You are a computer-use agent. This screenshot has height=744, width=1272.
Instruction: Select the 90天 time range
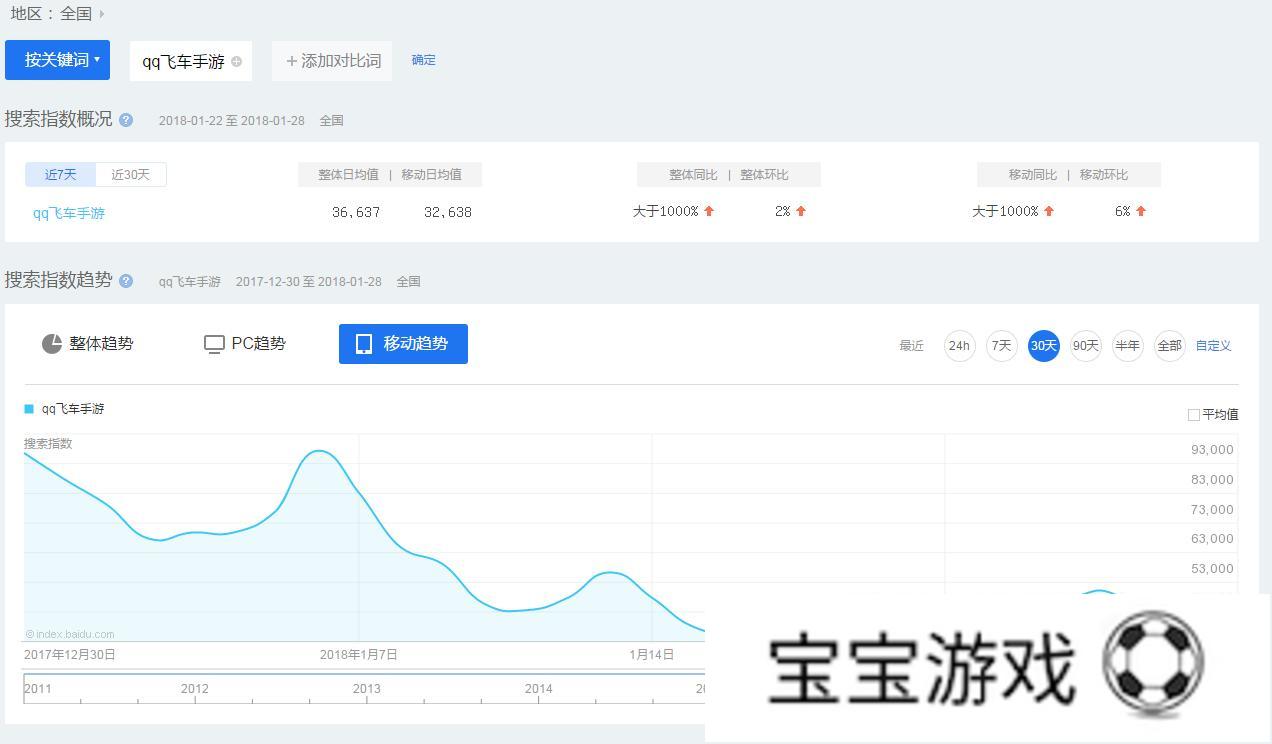1085,346
